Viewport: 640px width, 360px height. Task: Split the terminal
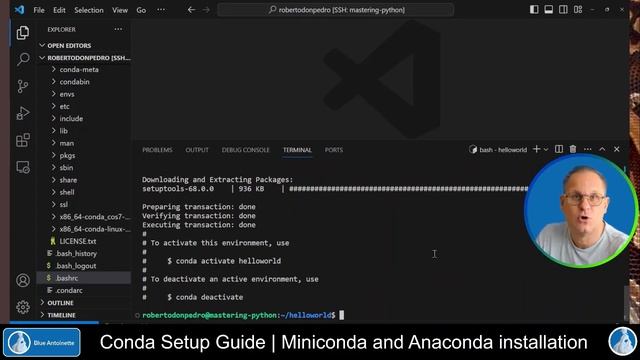click(559, 149)
